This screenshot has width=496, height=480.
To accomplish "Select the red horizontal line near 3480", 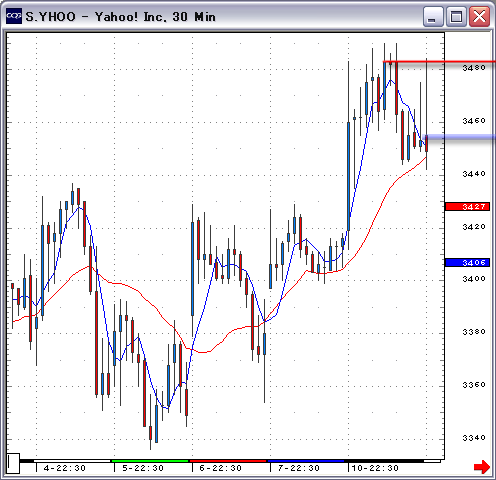I will pyautogui.click(x=439, y=62).
